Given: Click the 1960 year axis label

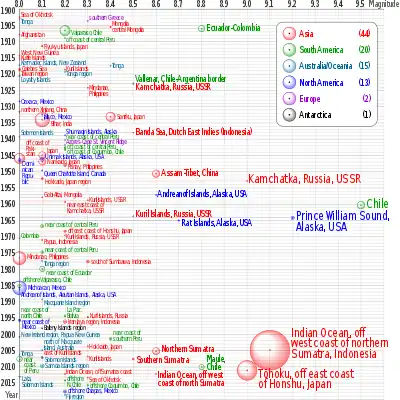Looking at the screenshot, I should click(8, 204).
